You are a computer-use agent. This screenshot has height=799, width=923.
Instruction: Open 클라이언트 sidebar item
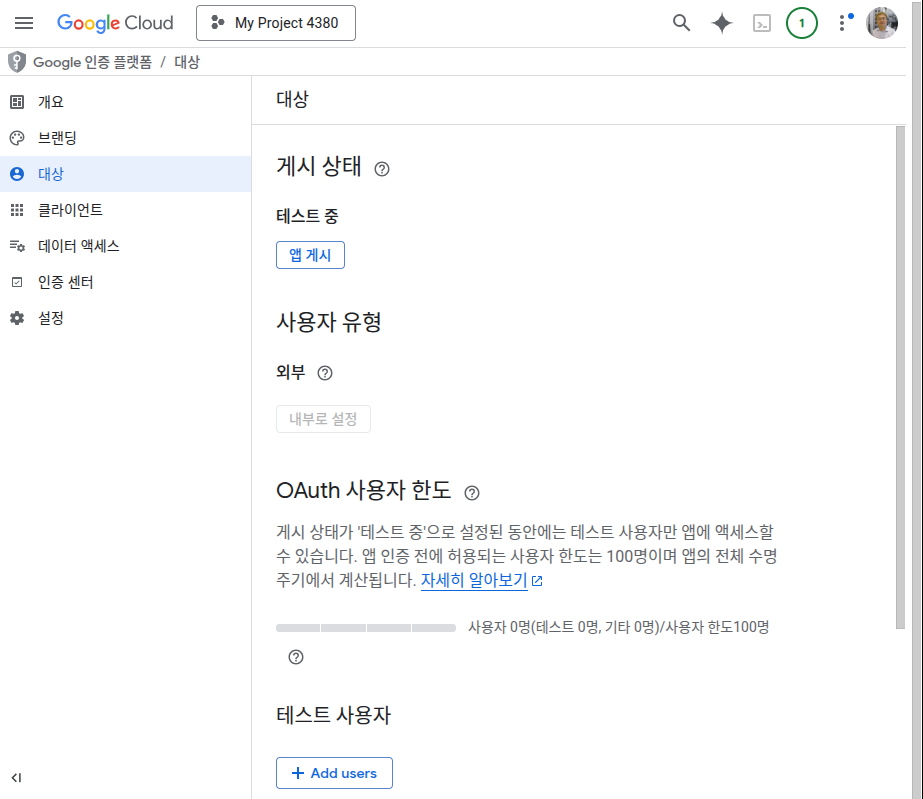(70, 210)
